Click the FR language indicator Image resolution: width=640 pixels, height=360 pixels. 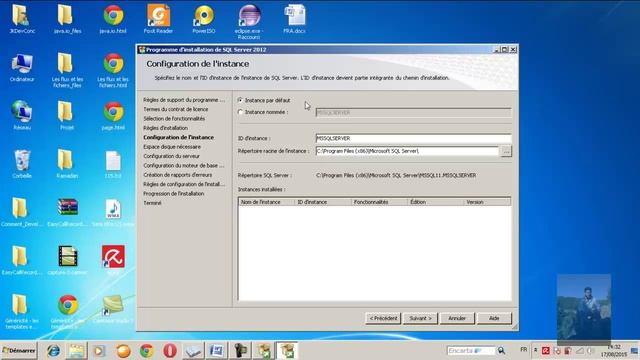[524, 350]
